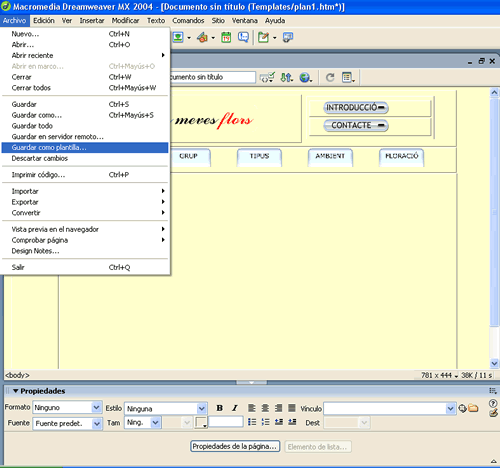The height and width of the screenshot is (468, 500).
Task: Click the FLORACIÓ tab button in page
Action: tap(402, 157)
